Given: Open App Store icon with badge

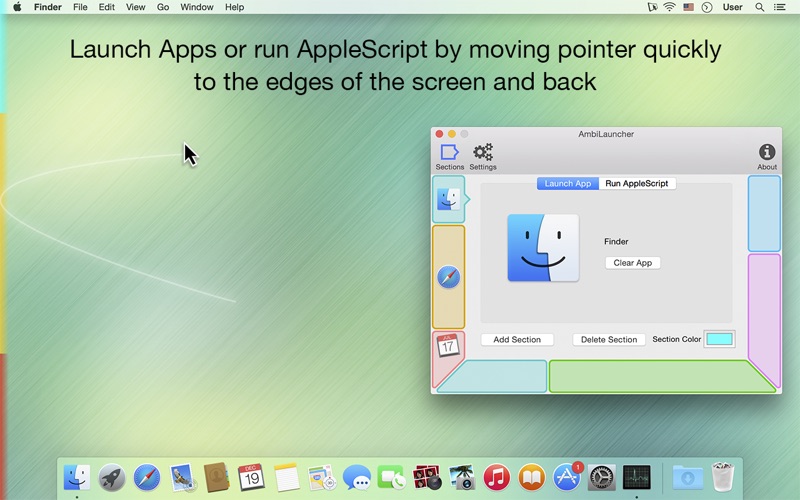Looking at the screenshot, I should 567,478.
